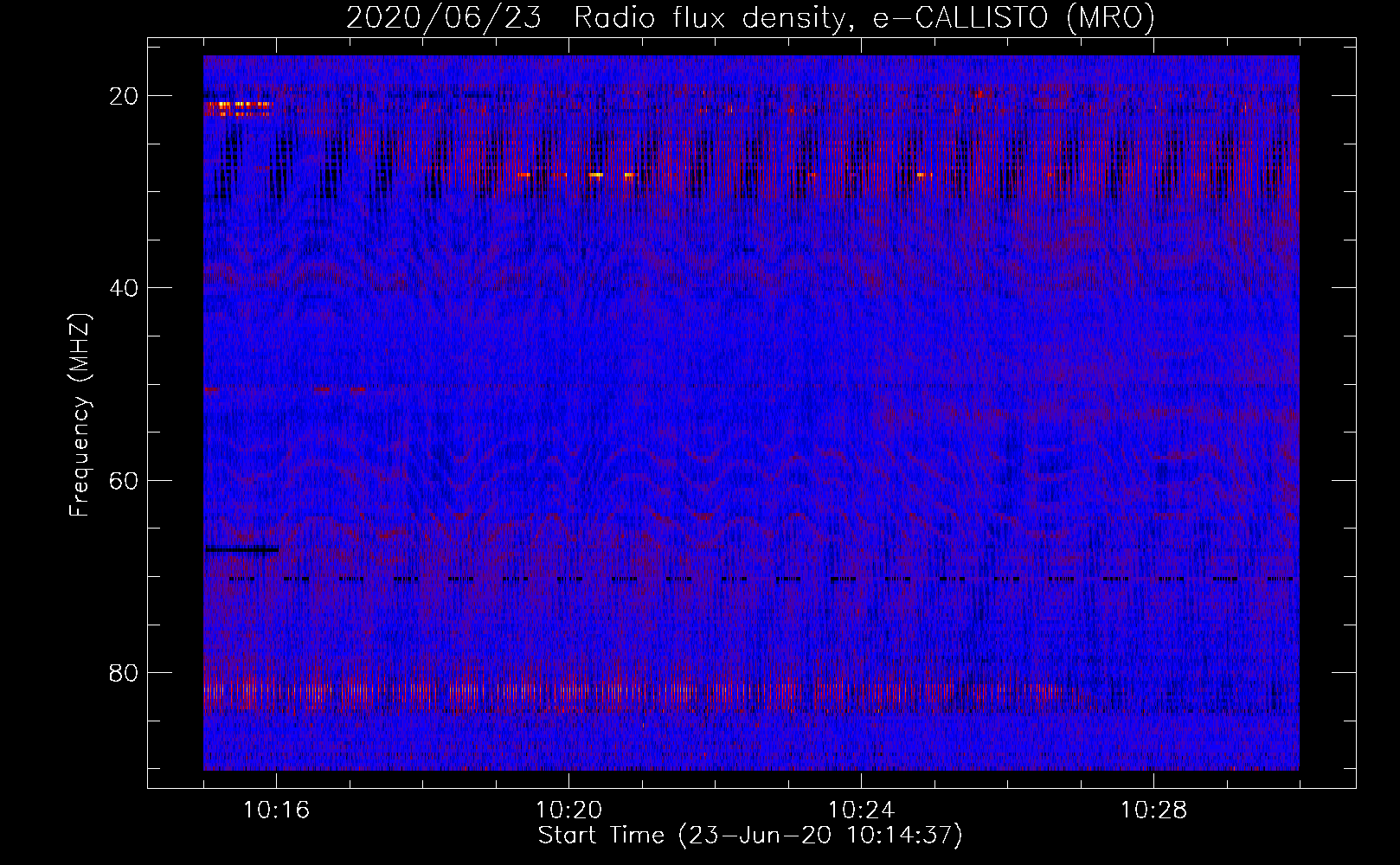Click the bright yellow burst near 21 MHz
Image resolution: width=1400 pixels, height=865 pixels.
[x=238, y=106]
